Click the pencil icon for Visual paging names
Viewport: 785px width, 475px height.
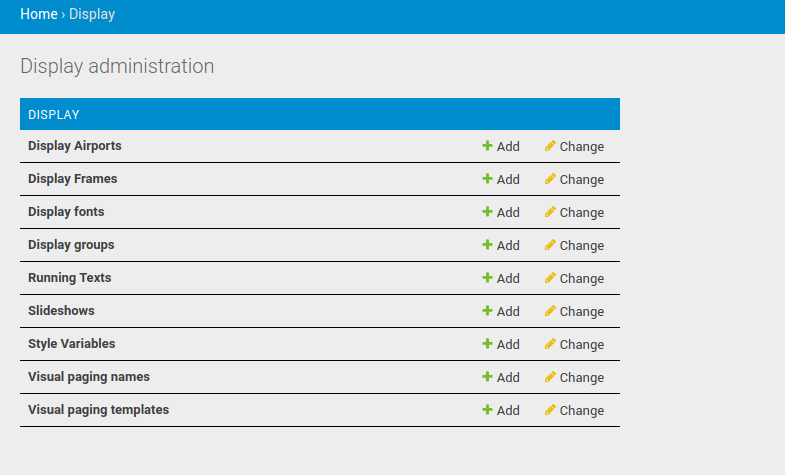click(x=550, y=377)
